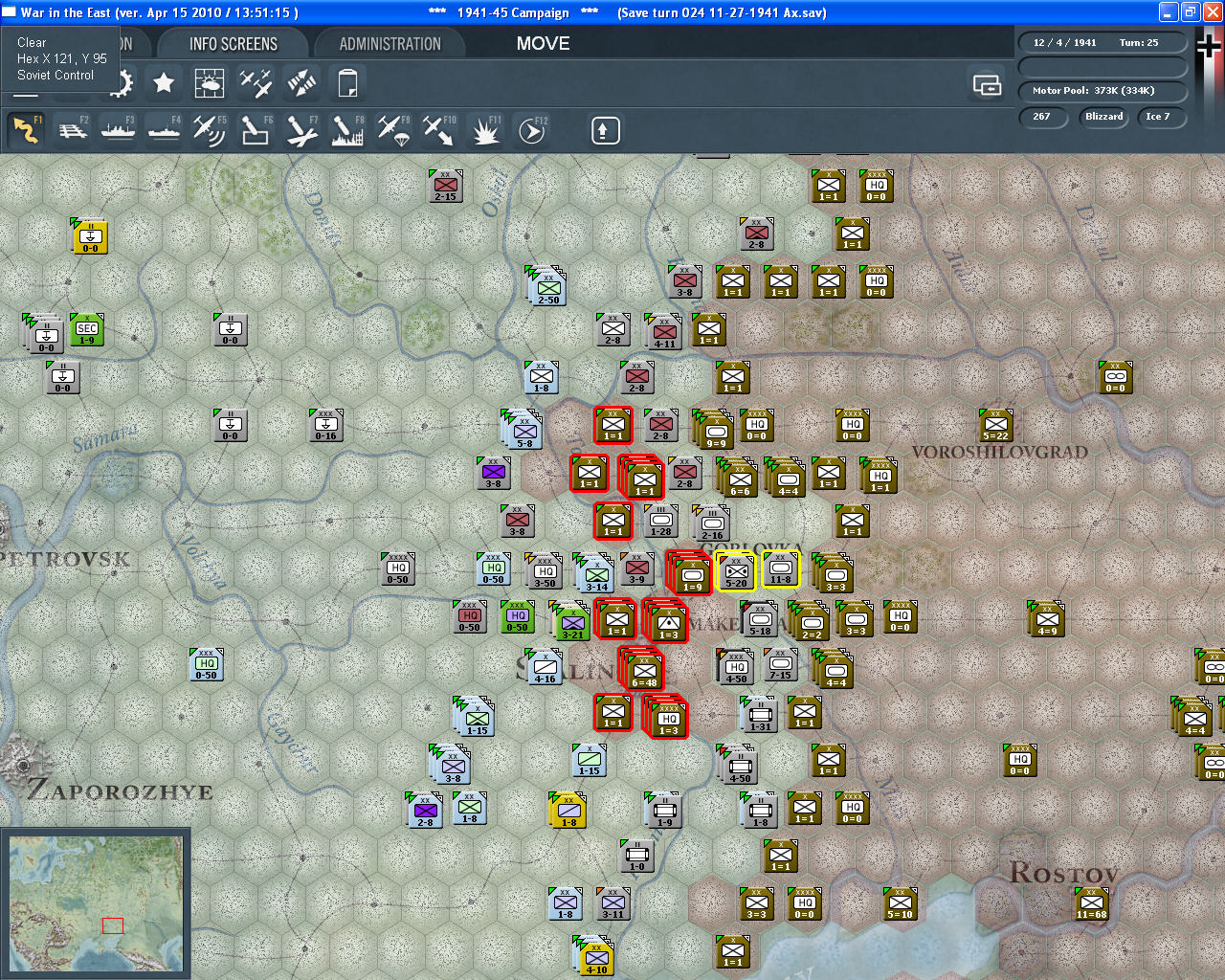Click the Blizzard weather indicator
The width and height of the screenshot is (1225, 980).
pyautogui.click(x=1103, y=117)
